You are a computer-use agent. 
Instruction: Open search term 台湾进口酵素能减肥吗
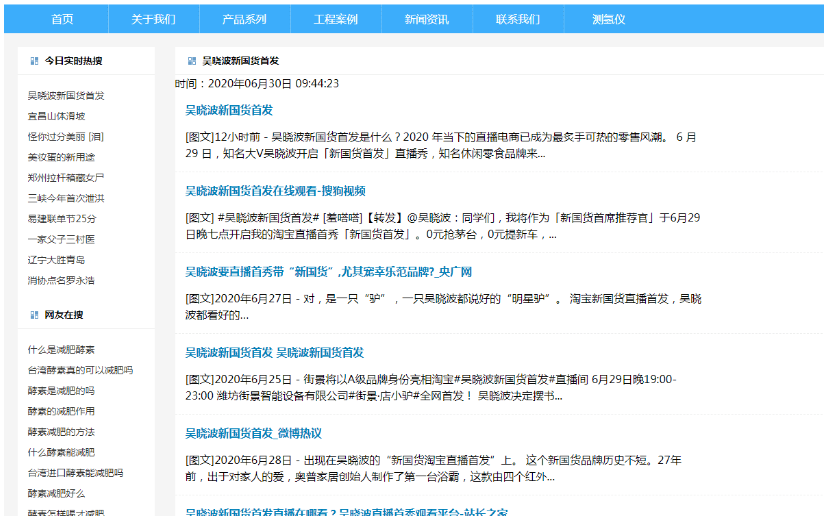pos(75,473)
